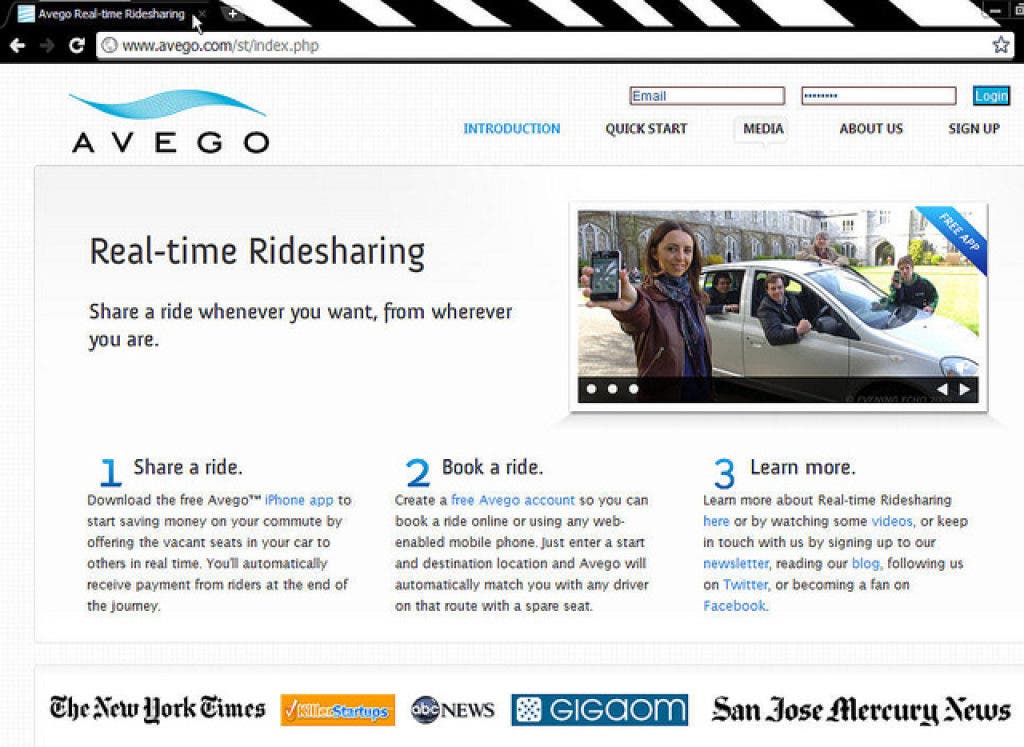This screenshot has height=747, width=1024.
Task: Click the slideshow photo of the car
Action: point(778,306)
